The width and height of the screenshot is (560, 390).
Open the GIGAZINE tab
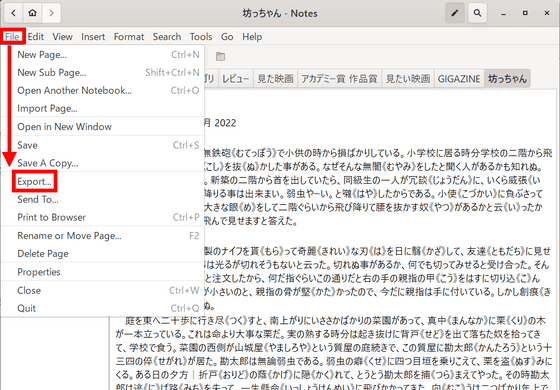coord(459,78)
